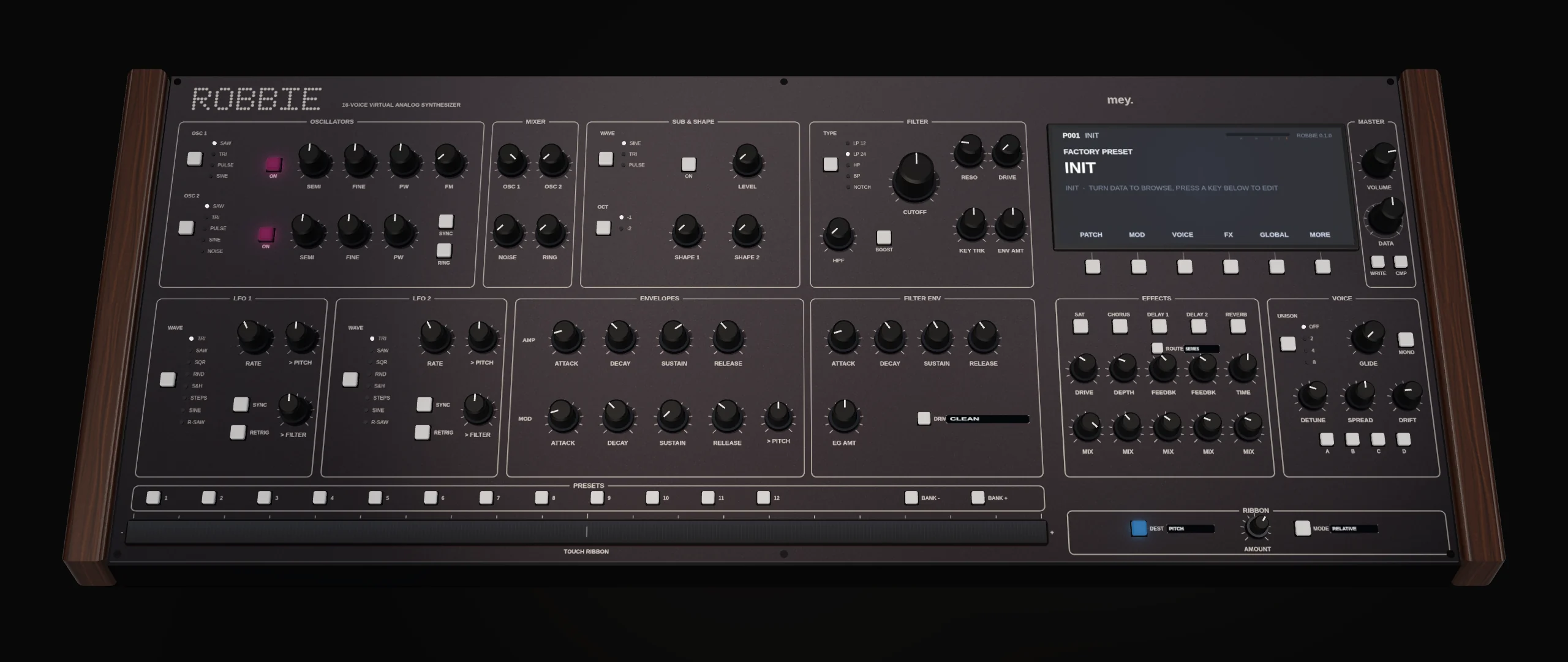Cycle the filter TYPE selector button
Viewport: 1568px width, 662px height.
coord(831,164)
